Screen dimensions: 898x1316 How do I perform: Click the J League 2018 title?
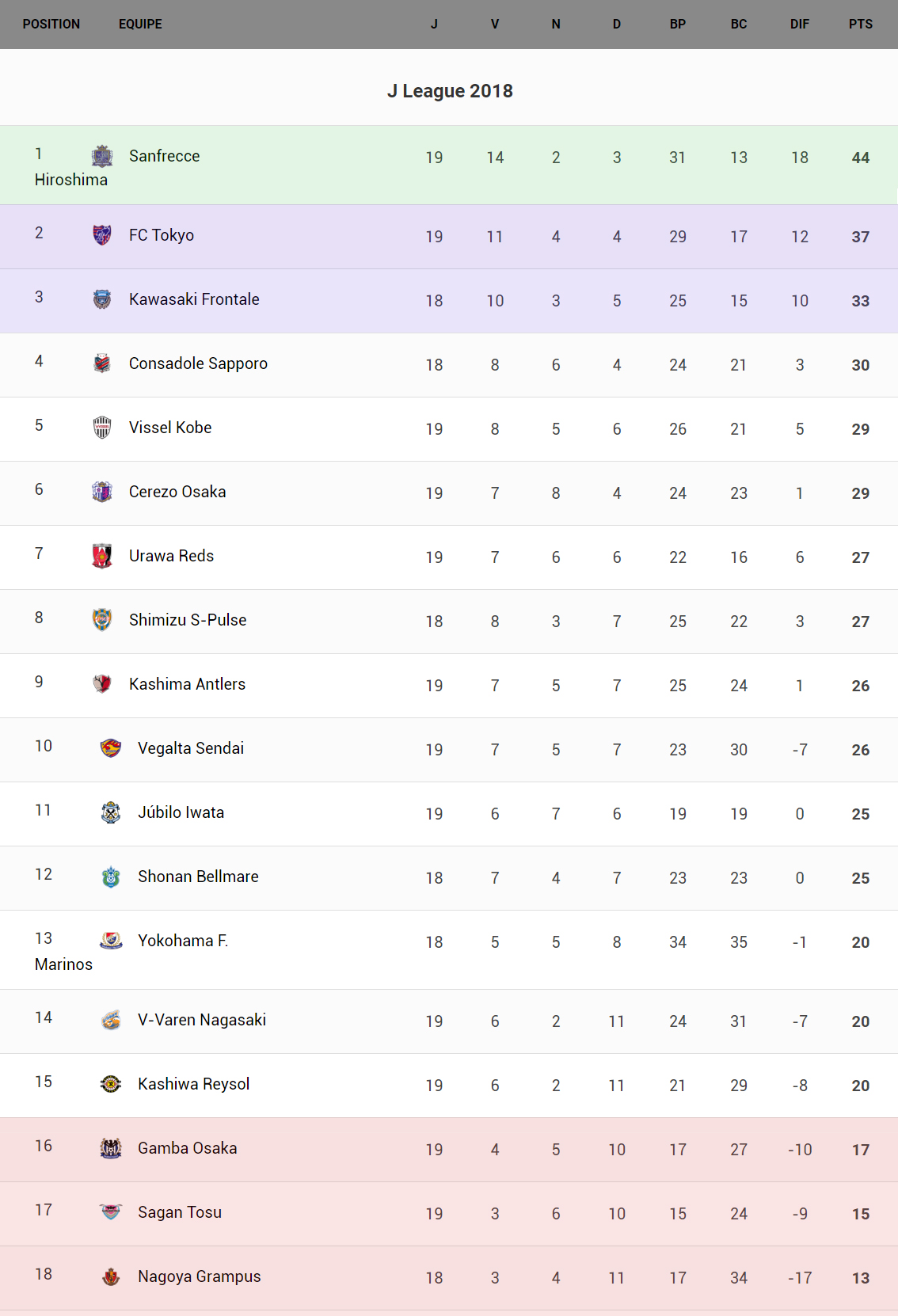pos(450,91)
